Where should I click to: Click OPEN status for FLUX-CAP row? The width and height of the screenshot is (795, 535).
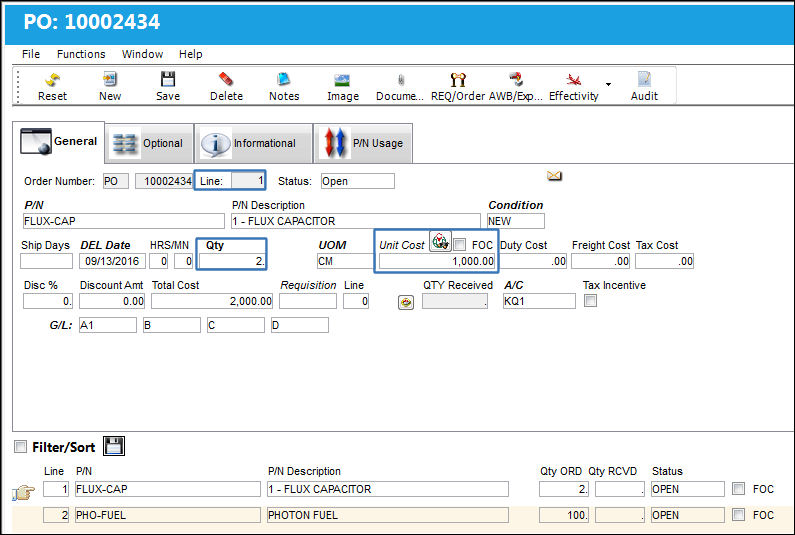(688, 489)
